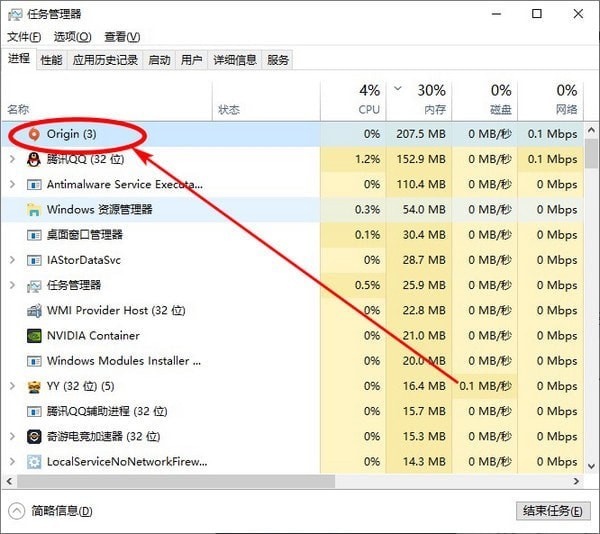Click the horizontal scrollbar right arrow

click(577, 481)
